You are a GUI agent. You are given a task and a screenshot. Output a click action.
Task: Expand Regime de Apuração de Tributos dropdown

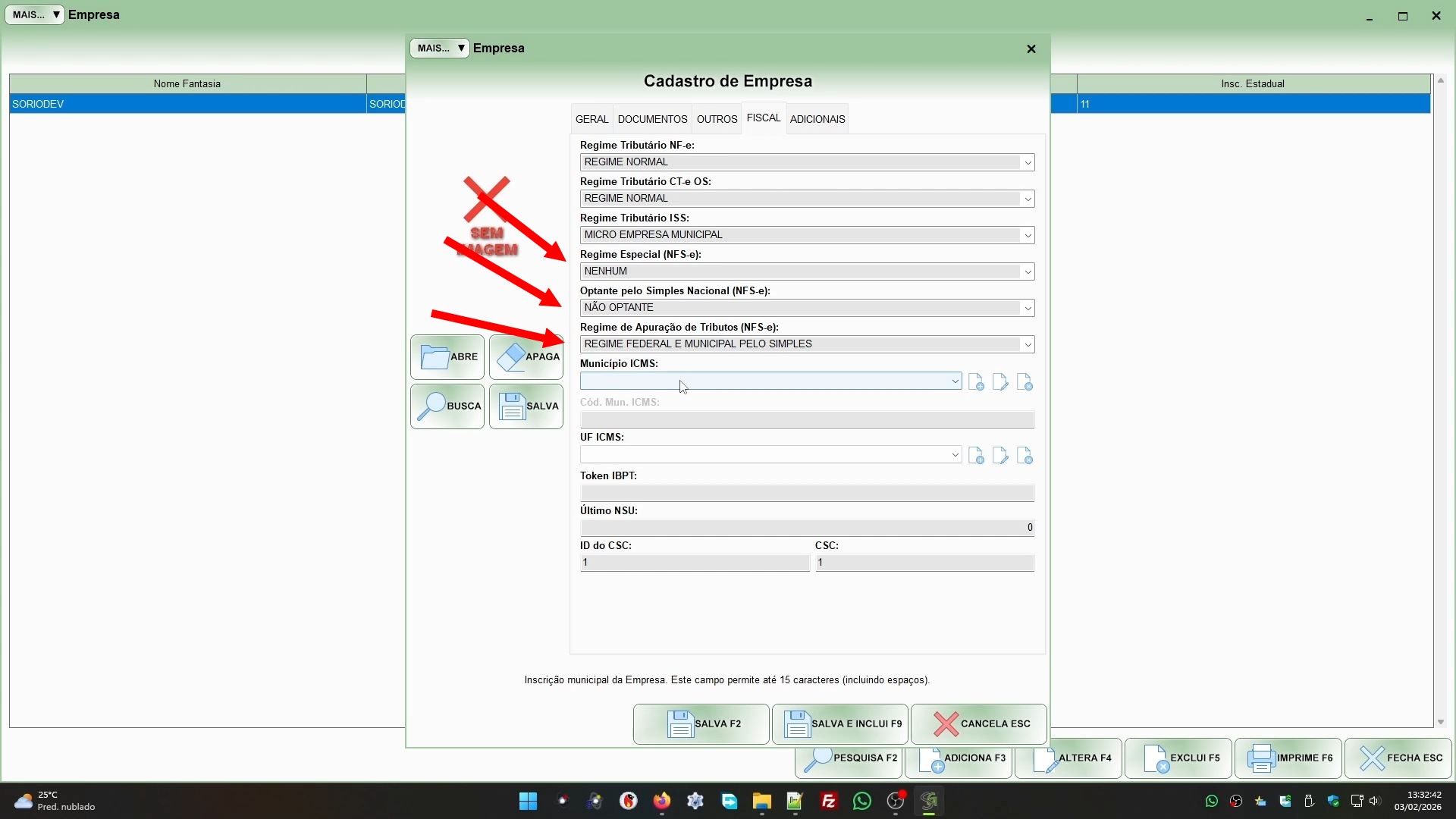click(x=1028, y=344)
